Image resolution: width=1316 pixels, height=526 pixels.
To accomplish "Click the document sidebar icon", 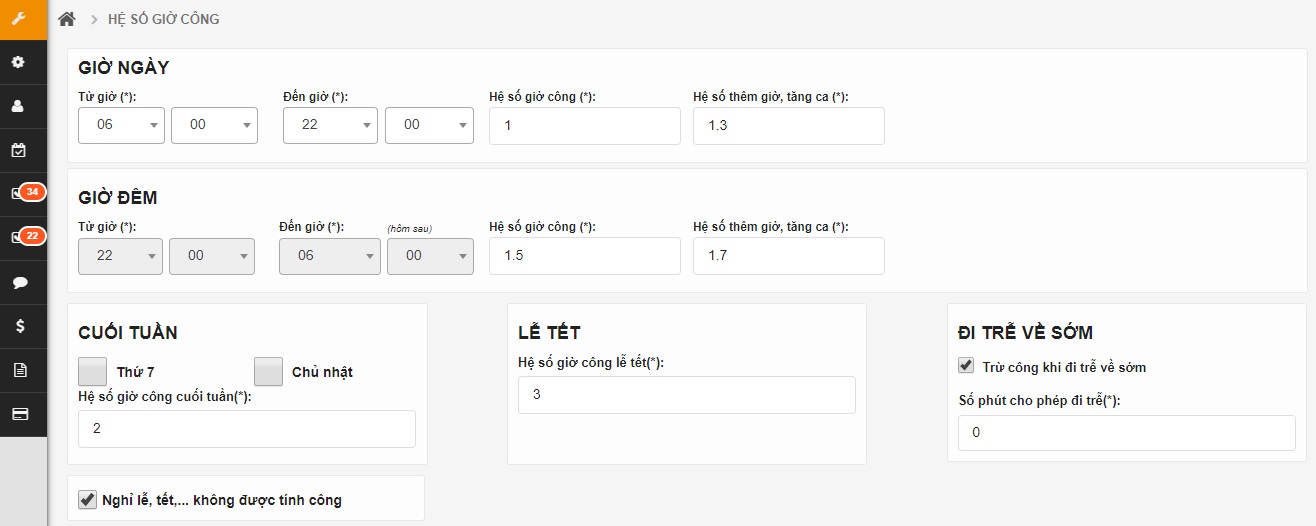I will [18, 370].
